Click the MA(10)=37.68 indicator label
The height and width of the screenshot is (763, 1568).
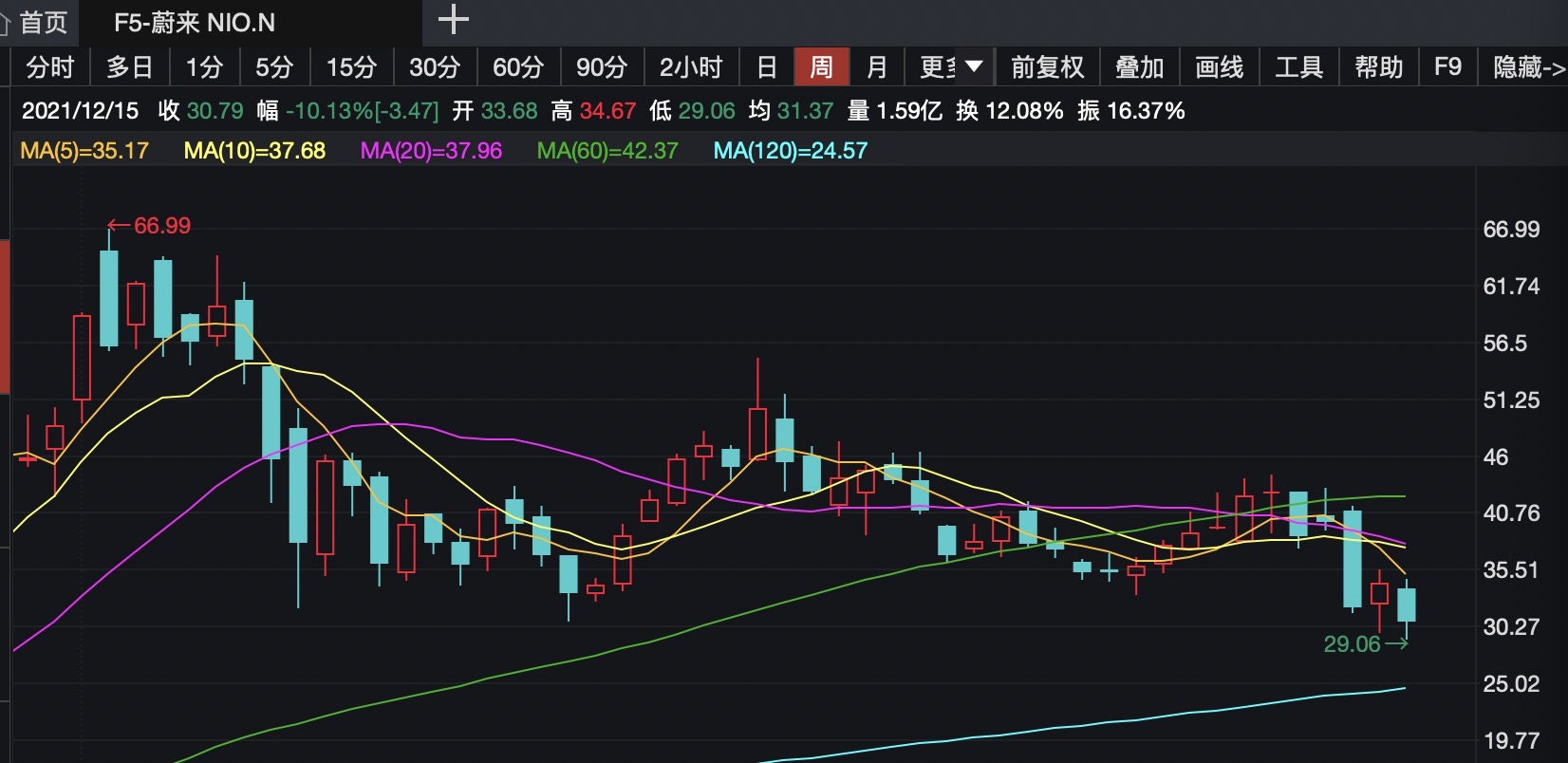click(x=254, y=151)
